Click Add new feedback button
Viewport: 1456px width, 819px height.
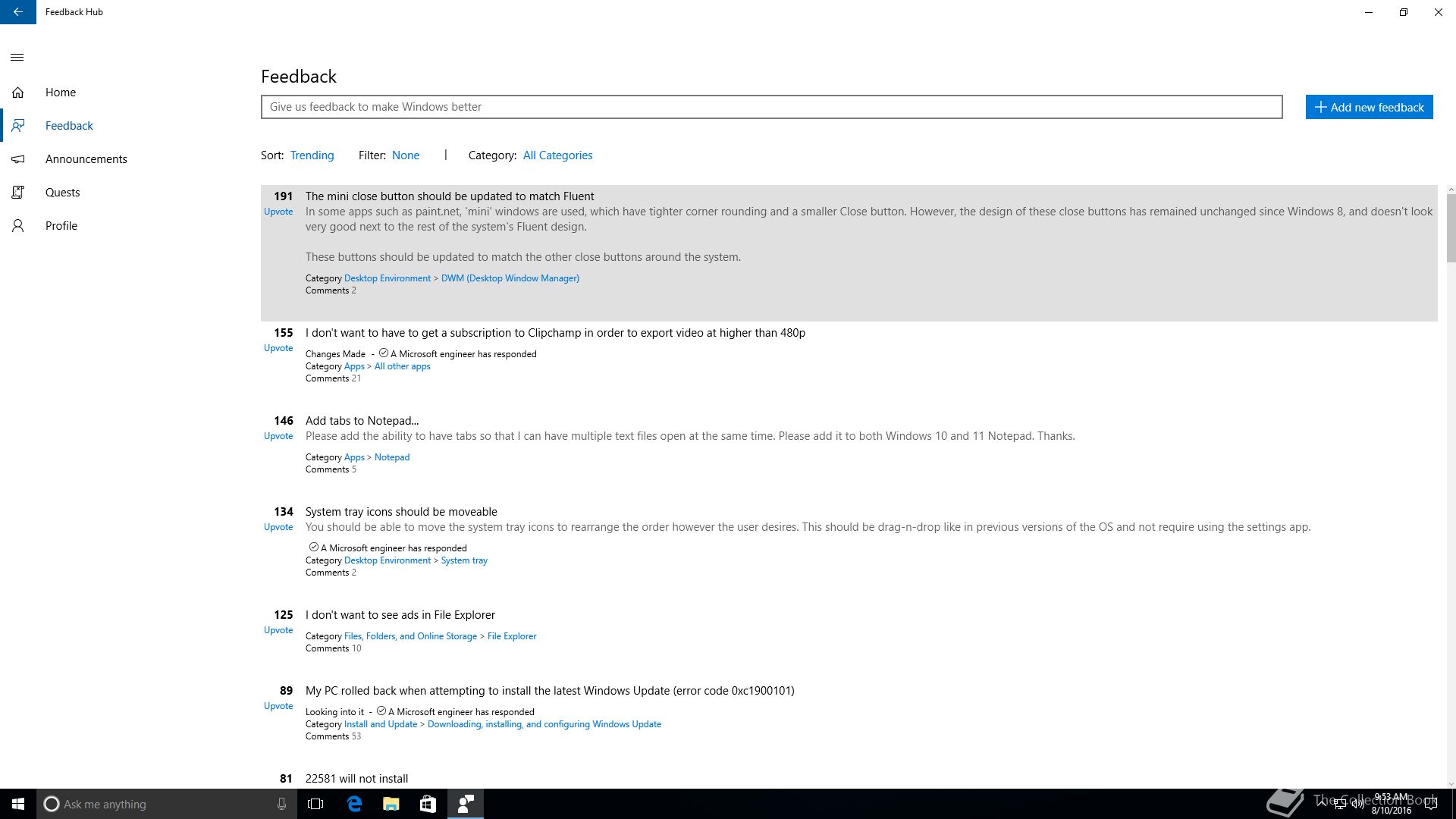point(1369,107)
